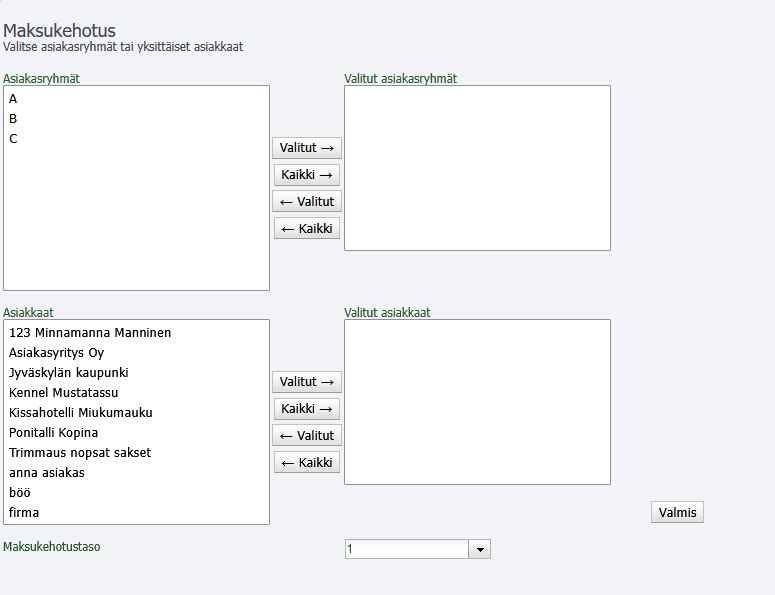Screen dimensions: 775x595
Task: Open the Maksukehotustaso dropdown arrow
Action: 479,549
